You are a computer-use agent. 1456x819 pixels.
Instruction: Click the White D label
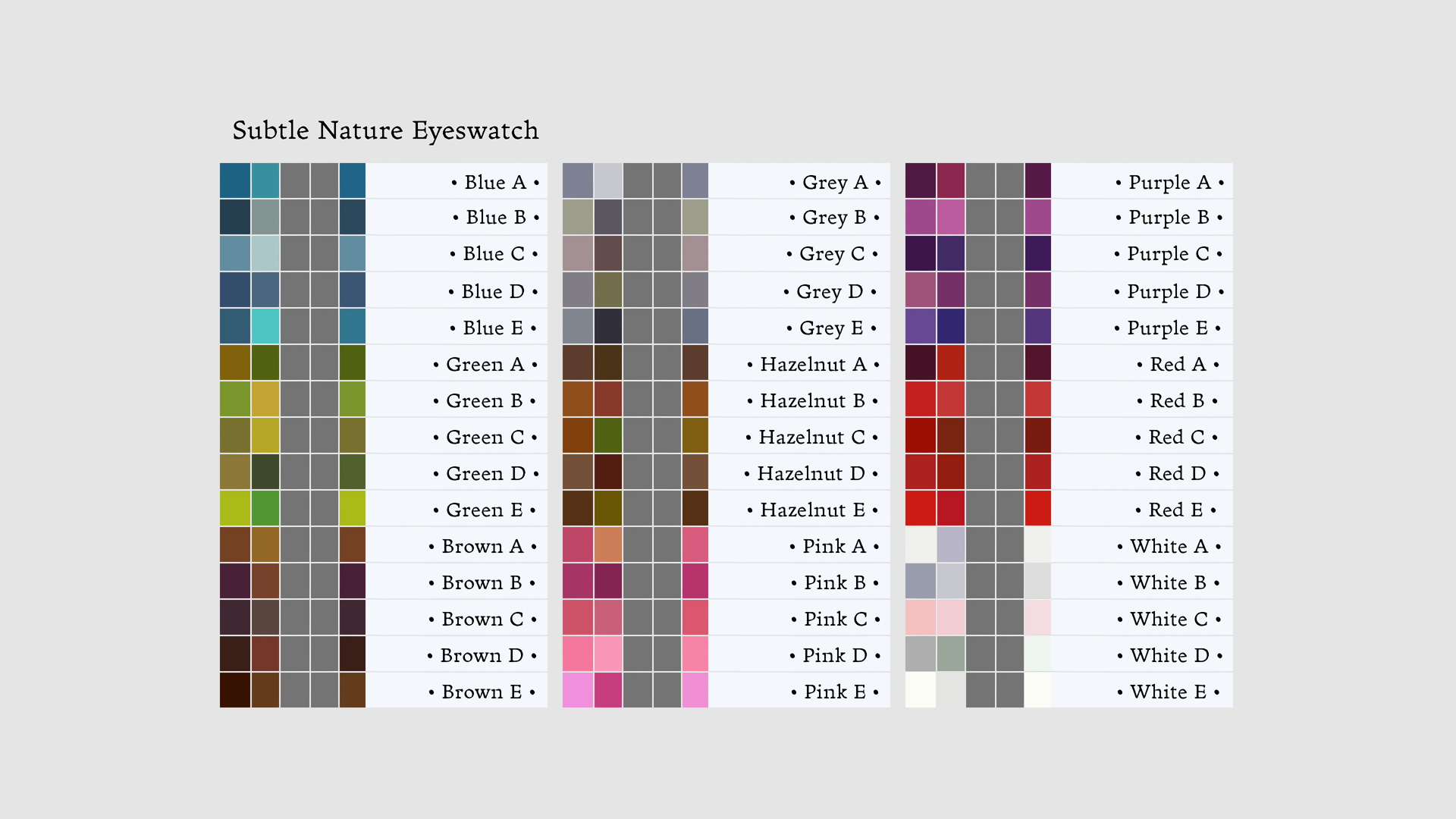pos(1169,655)
